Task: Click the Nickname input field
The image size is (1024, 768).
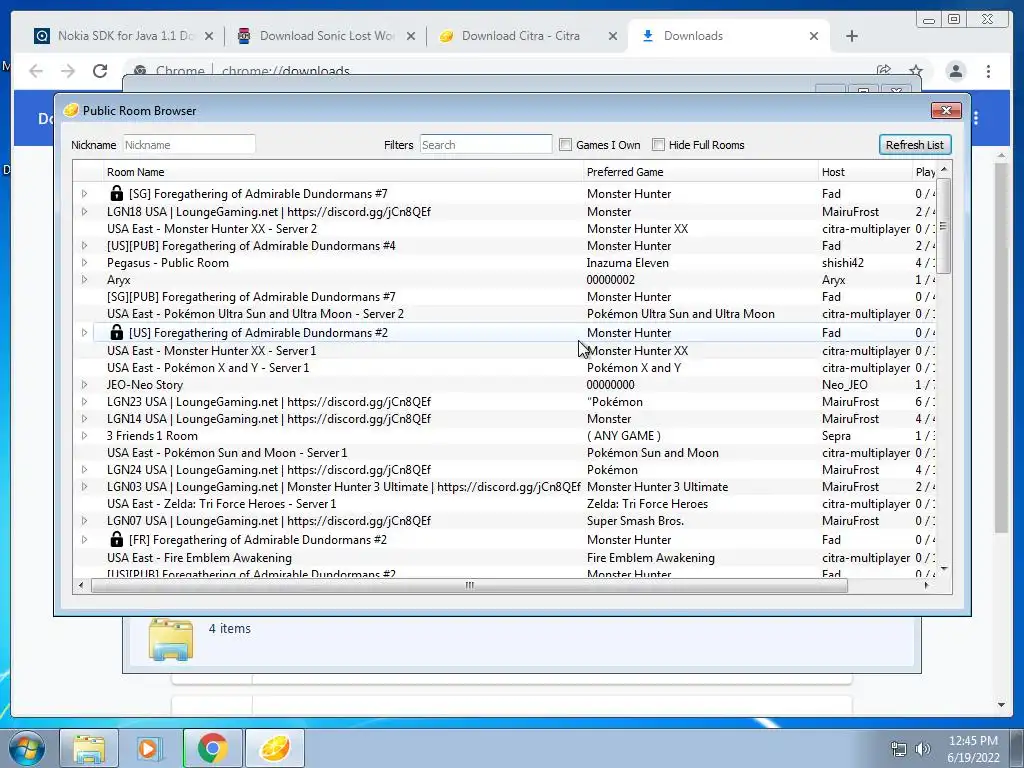Action: tap(189, 144)
